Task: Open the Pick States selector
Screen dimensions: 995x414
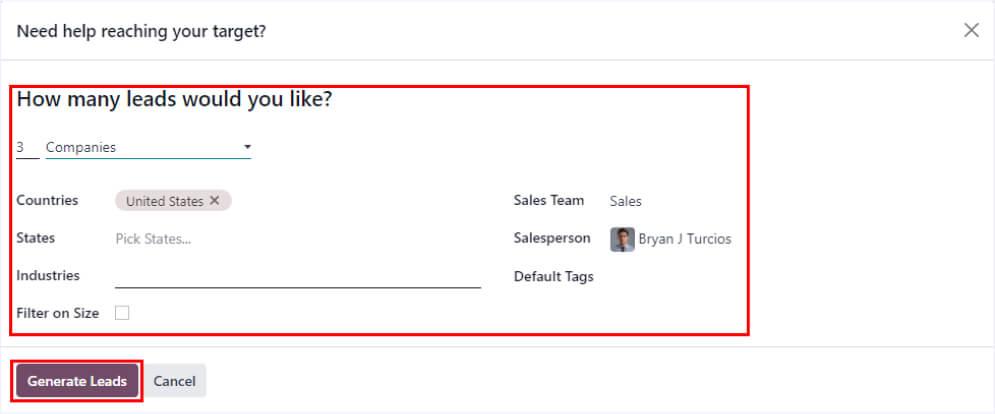Action: (153, 239)
